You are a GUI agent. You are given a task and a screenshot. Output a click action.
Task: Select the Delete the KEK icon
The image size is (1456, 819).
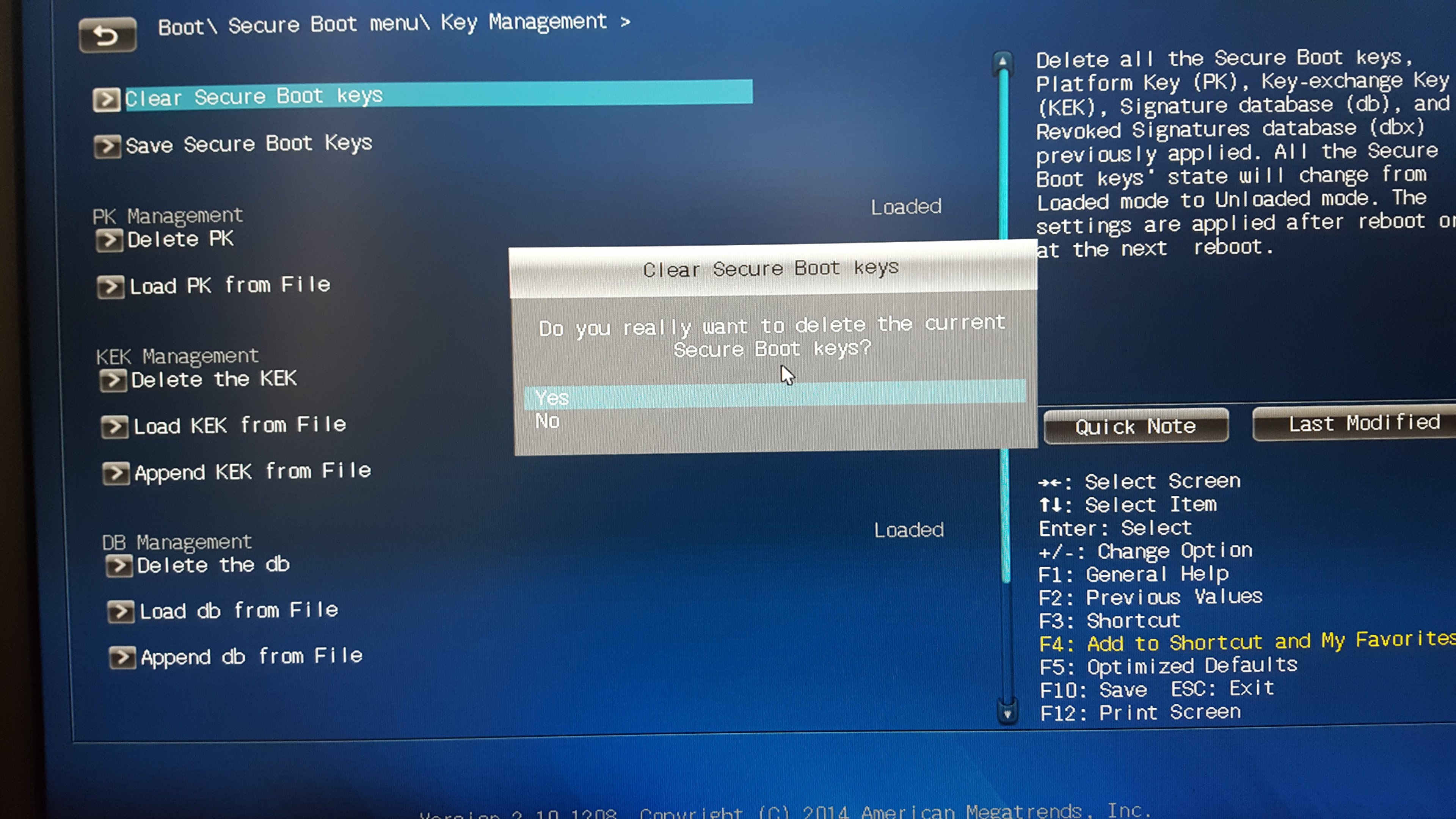[x=110, y=378]
